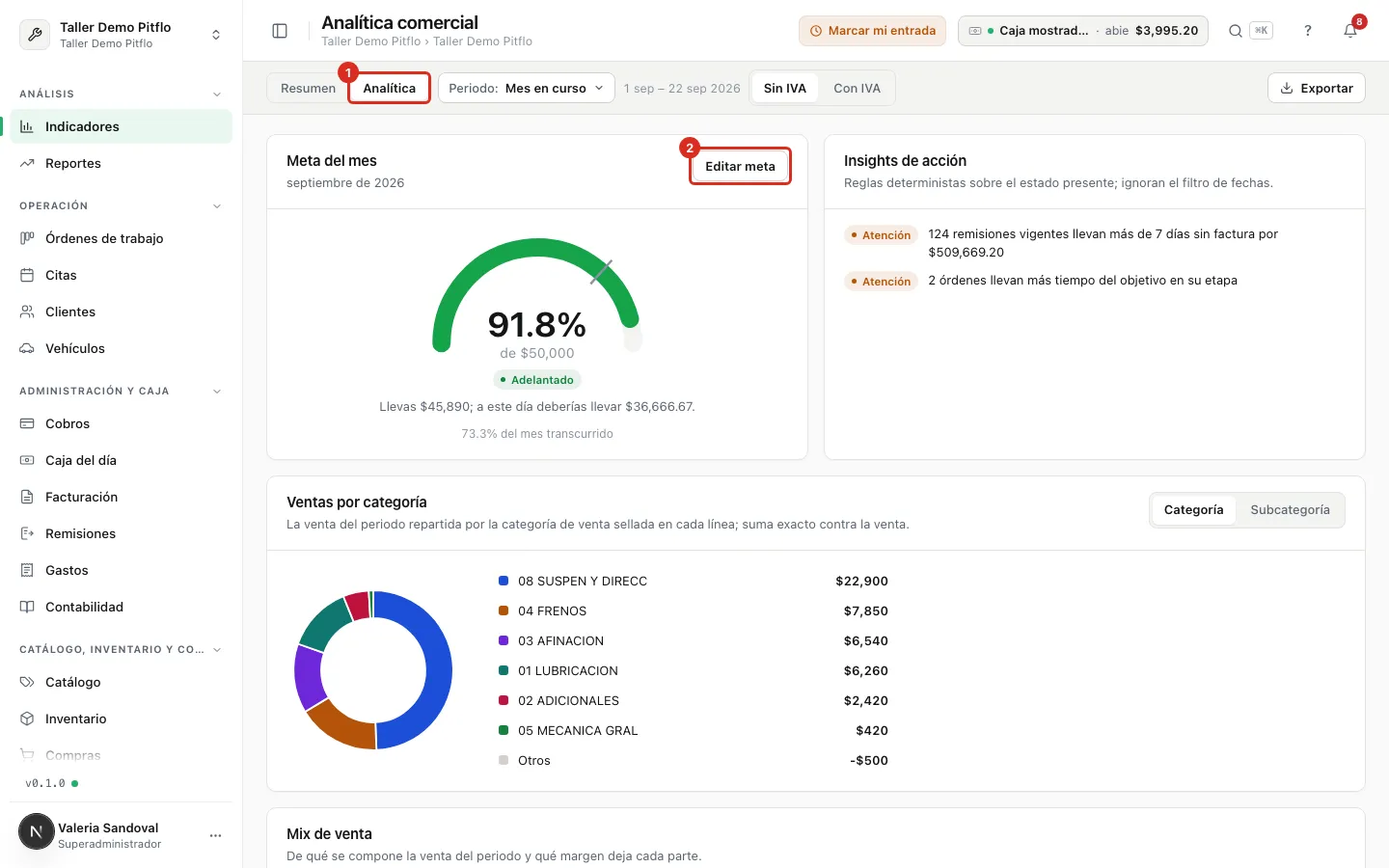Click Marcar mi entrada button

(x=872, y=31)
